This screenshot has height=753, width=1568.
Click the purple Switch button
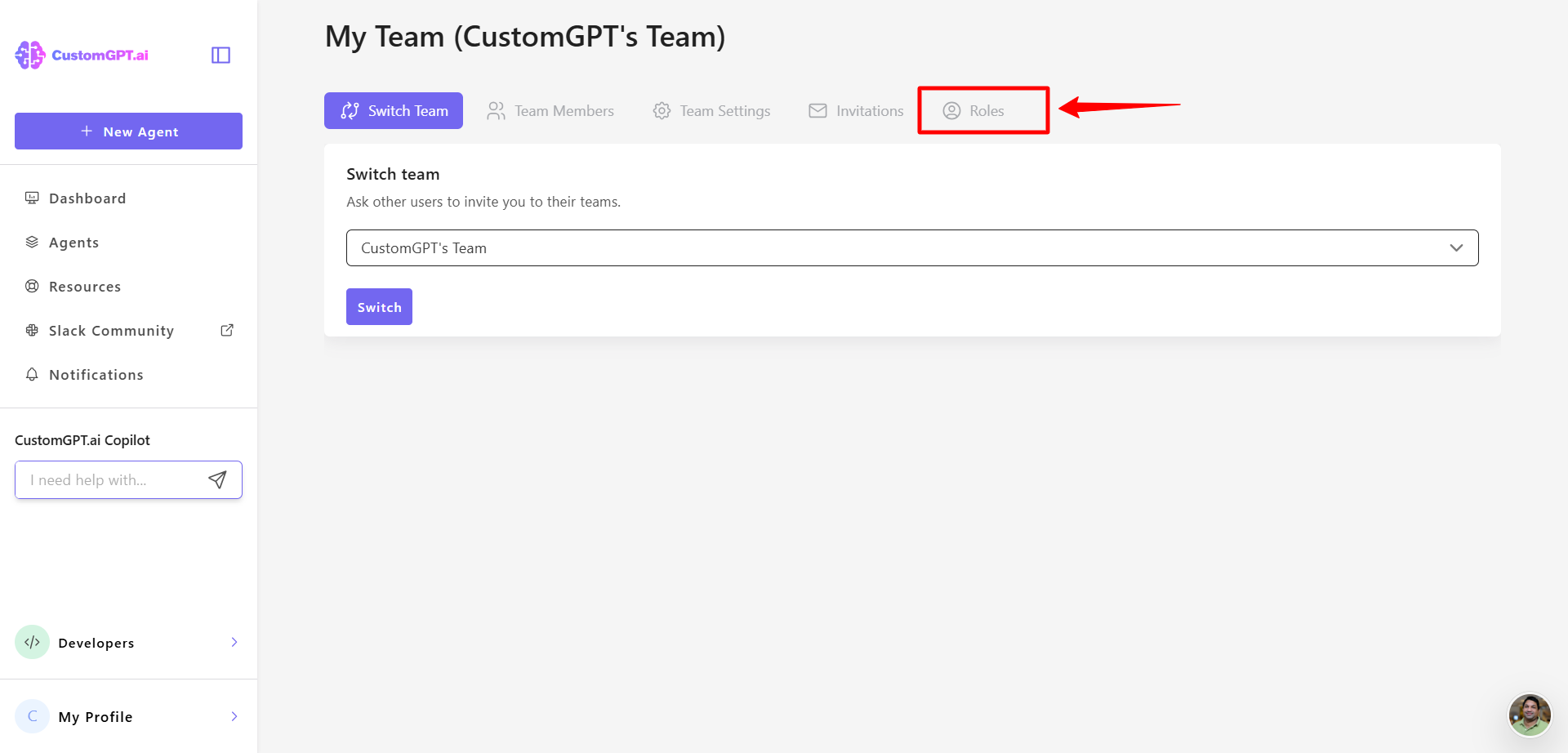click(379, 306)
